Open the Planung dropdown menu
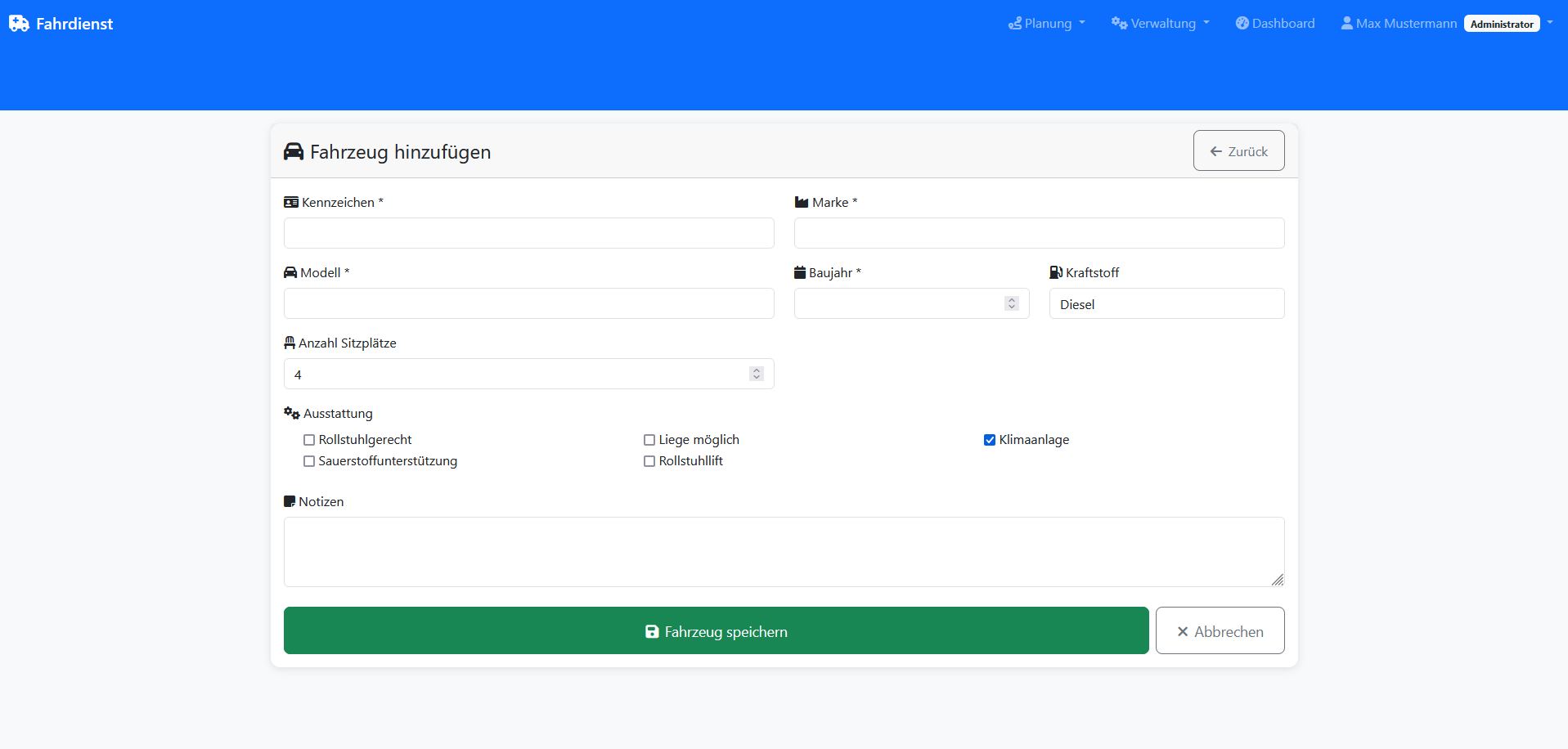This screenshot has width=1568, height=749. [x=1046, y=23]
